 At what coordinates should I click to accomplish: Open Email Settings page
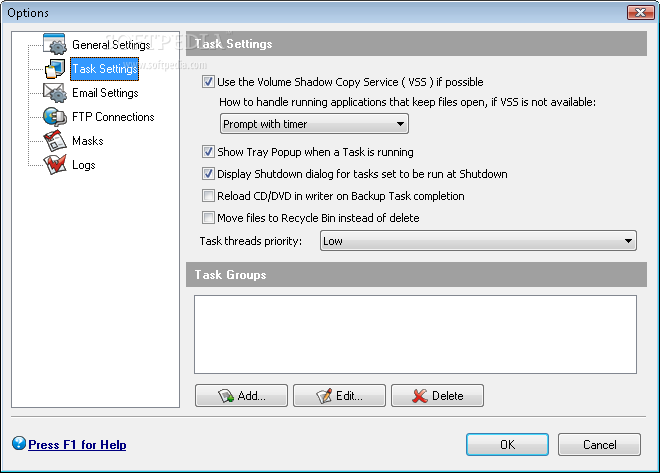(x=105, y=93)
